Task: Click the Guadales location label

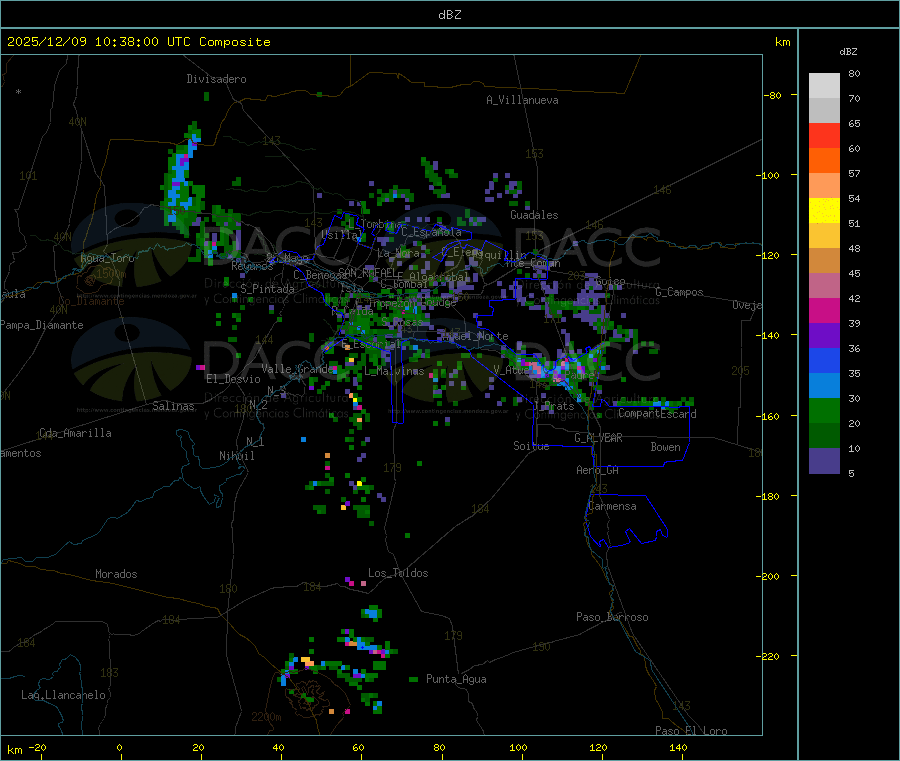Action: pos(534,215)
